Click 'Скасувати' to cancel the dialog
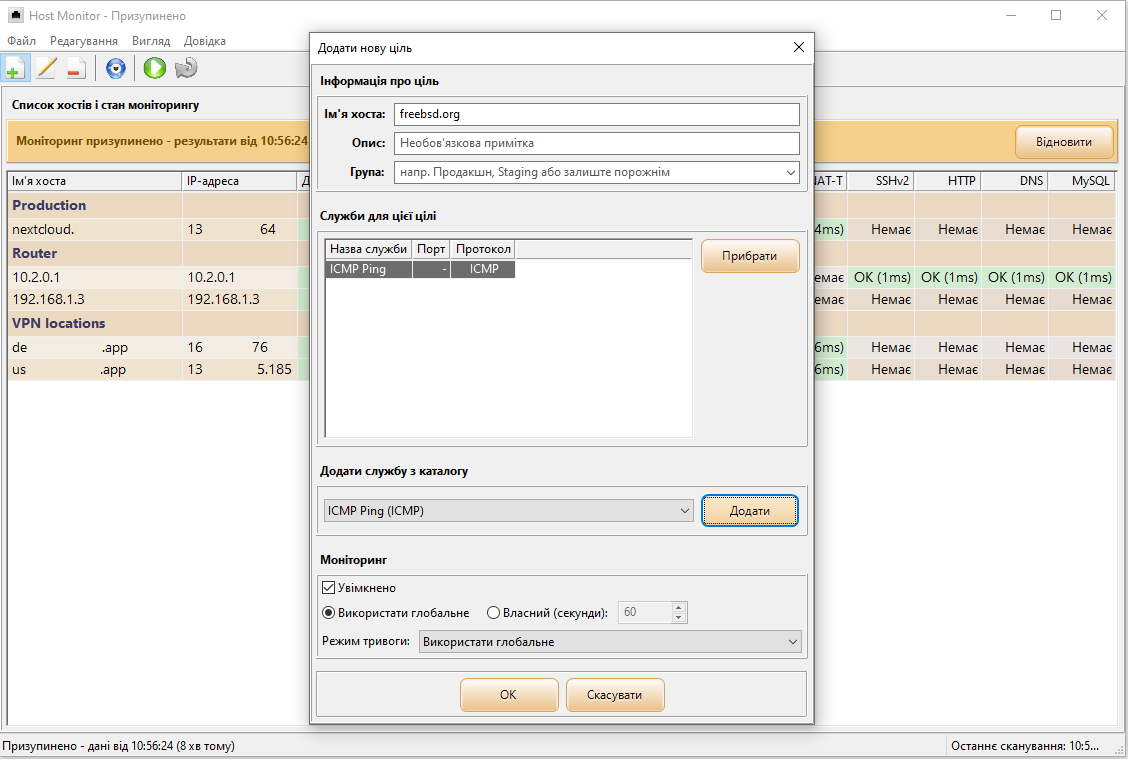1128x760 pixels. (x=614, y=695)
